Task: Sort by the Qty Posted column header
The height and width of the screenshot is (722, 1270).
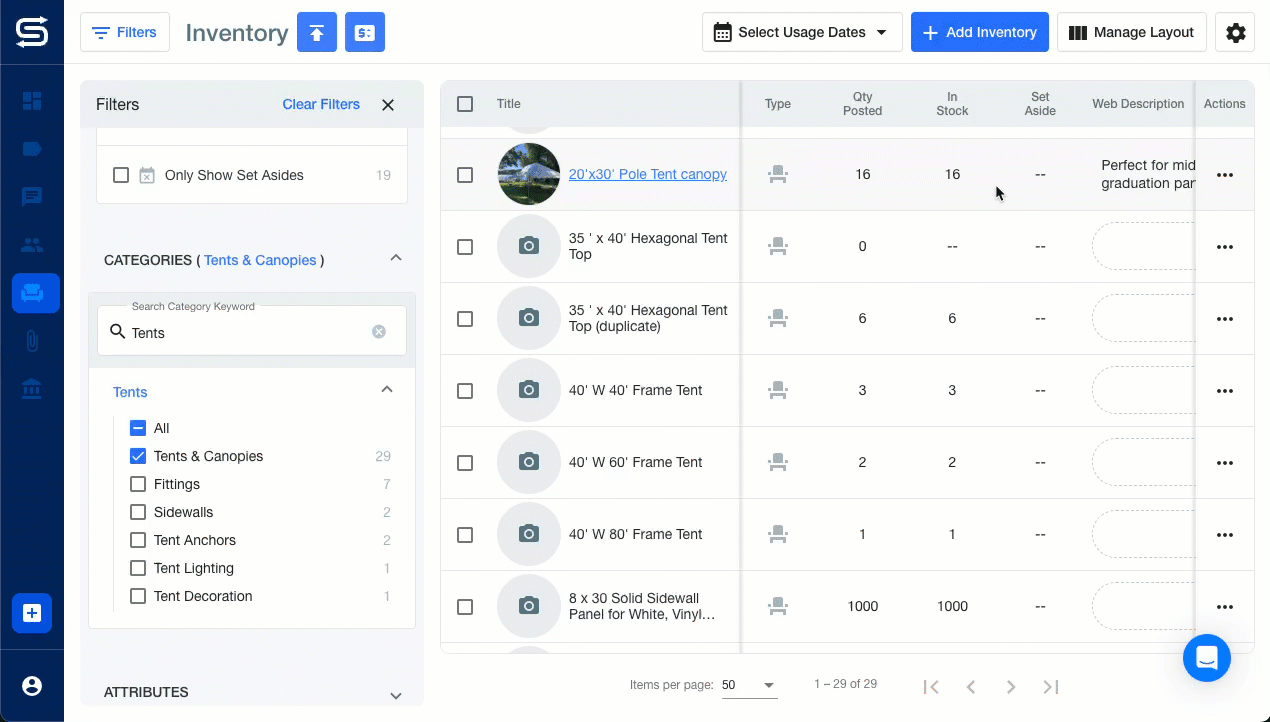Action: pos(862,104)
